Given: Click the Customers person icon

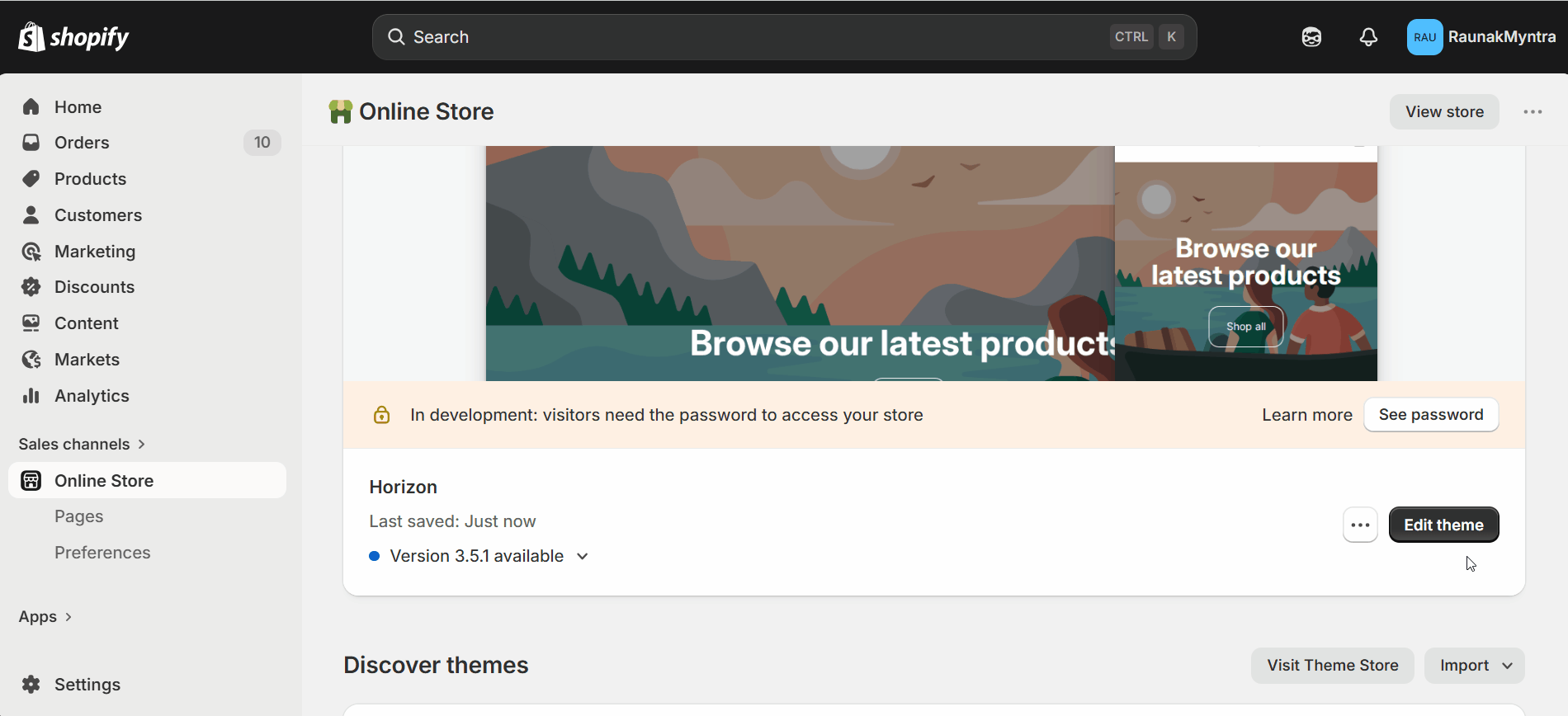Looking at the screenshot, I should tap(31, 215).
